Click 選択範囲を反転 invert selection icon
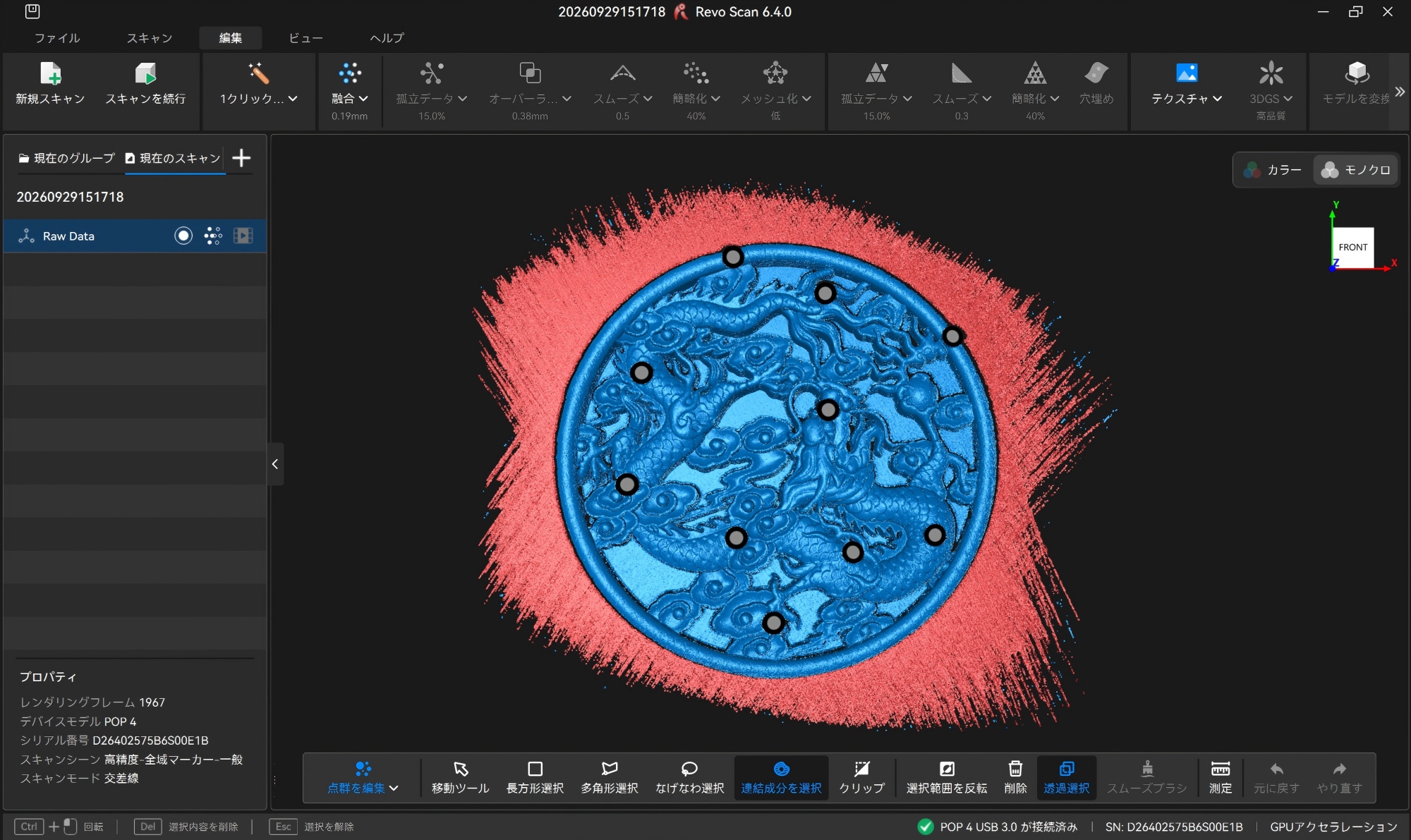 point(947,769)
